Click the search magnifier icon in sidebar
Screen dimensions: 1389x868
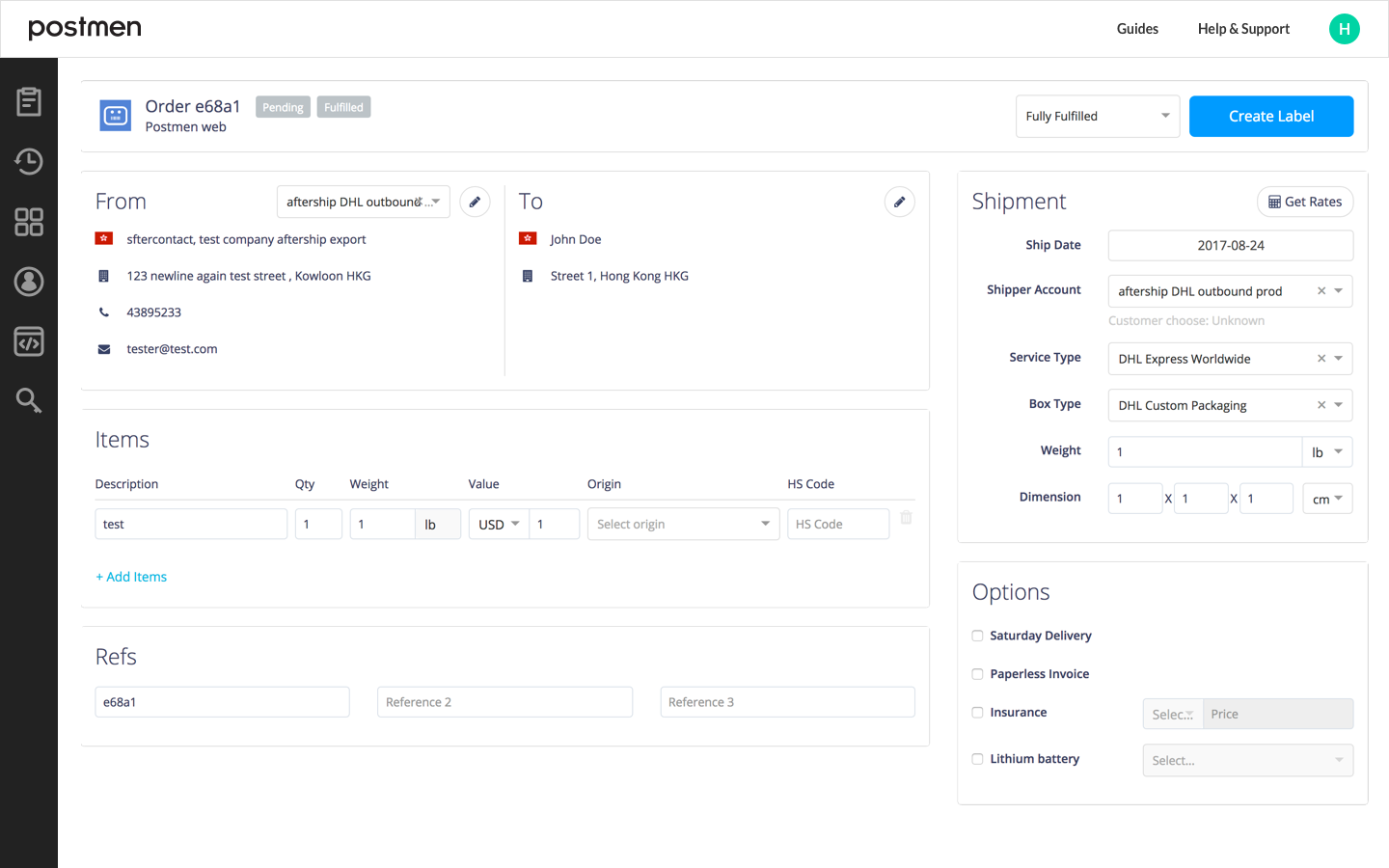pyautogui.click(x=29, y=400)
